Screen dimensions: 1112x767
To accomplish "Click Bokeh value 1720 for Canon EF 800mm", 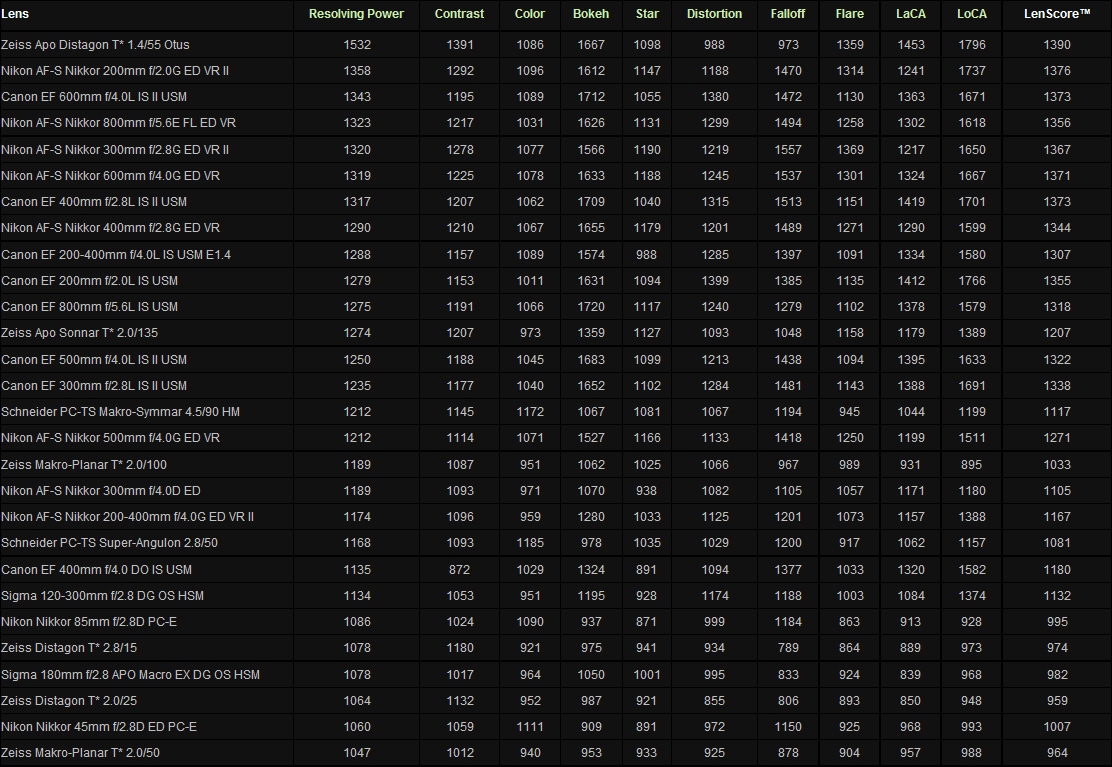I will point(591,307).
